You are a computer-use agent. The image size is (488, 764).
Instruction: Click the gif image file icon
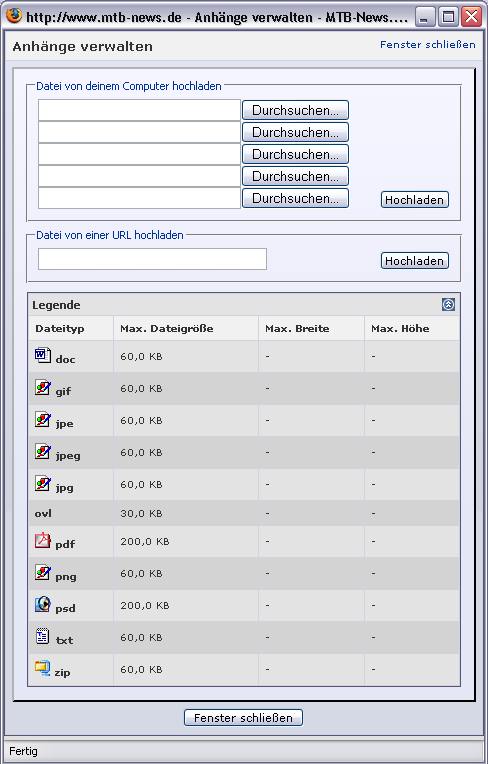[43, 387]
